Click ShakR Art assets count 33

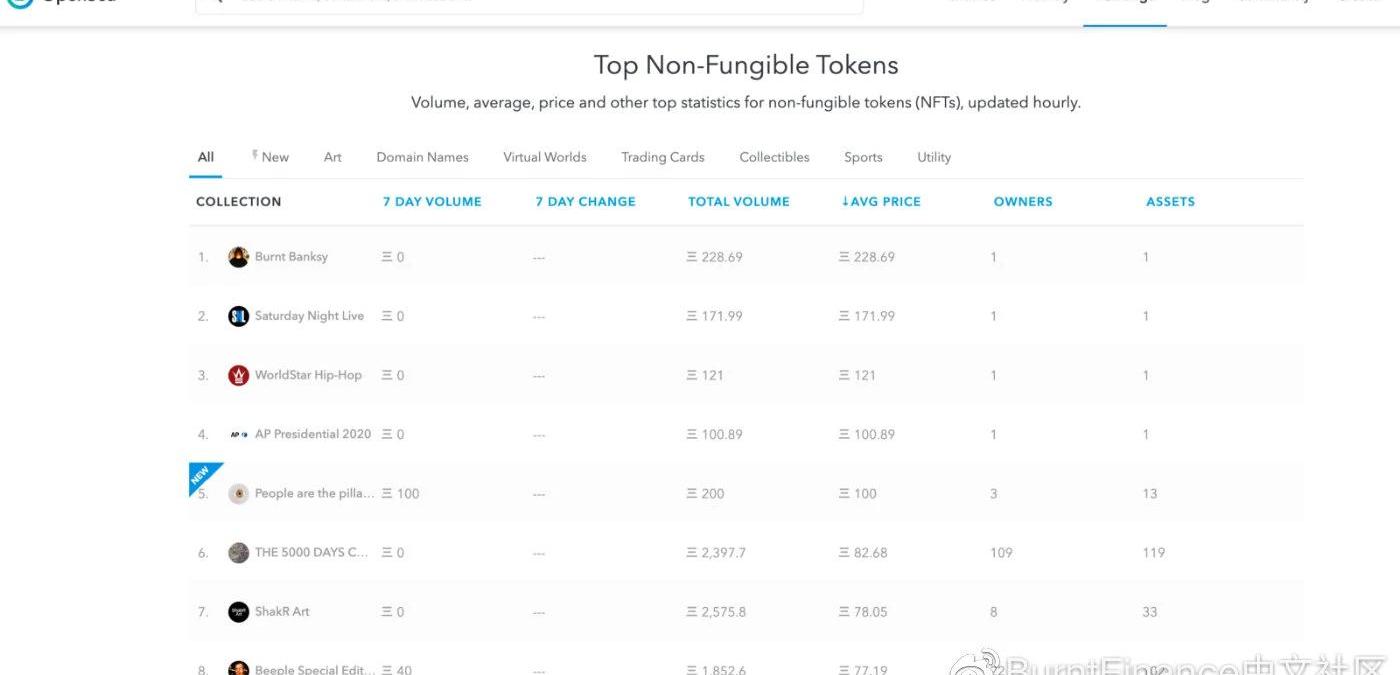(1150, 611)
